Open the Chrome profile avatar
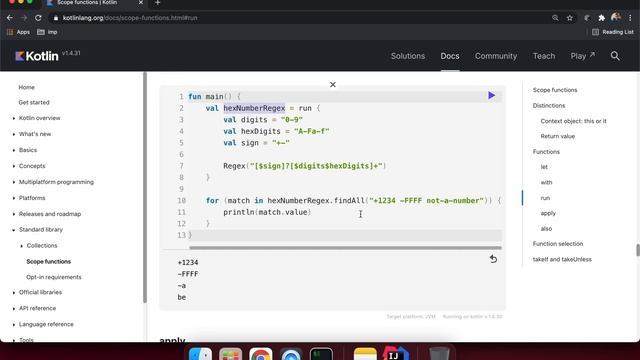This screenshot has height=360, width=640. pyautogui.click(x=616, y=18)
